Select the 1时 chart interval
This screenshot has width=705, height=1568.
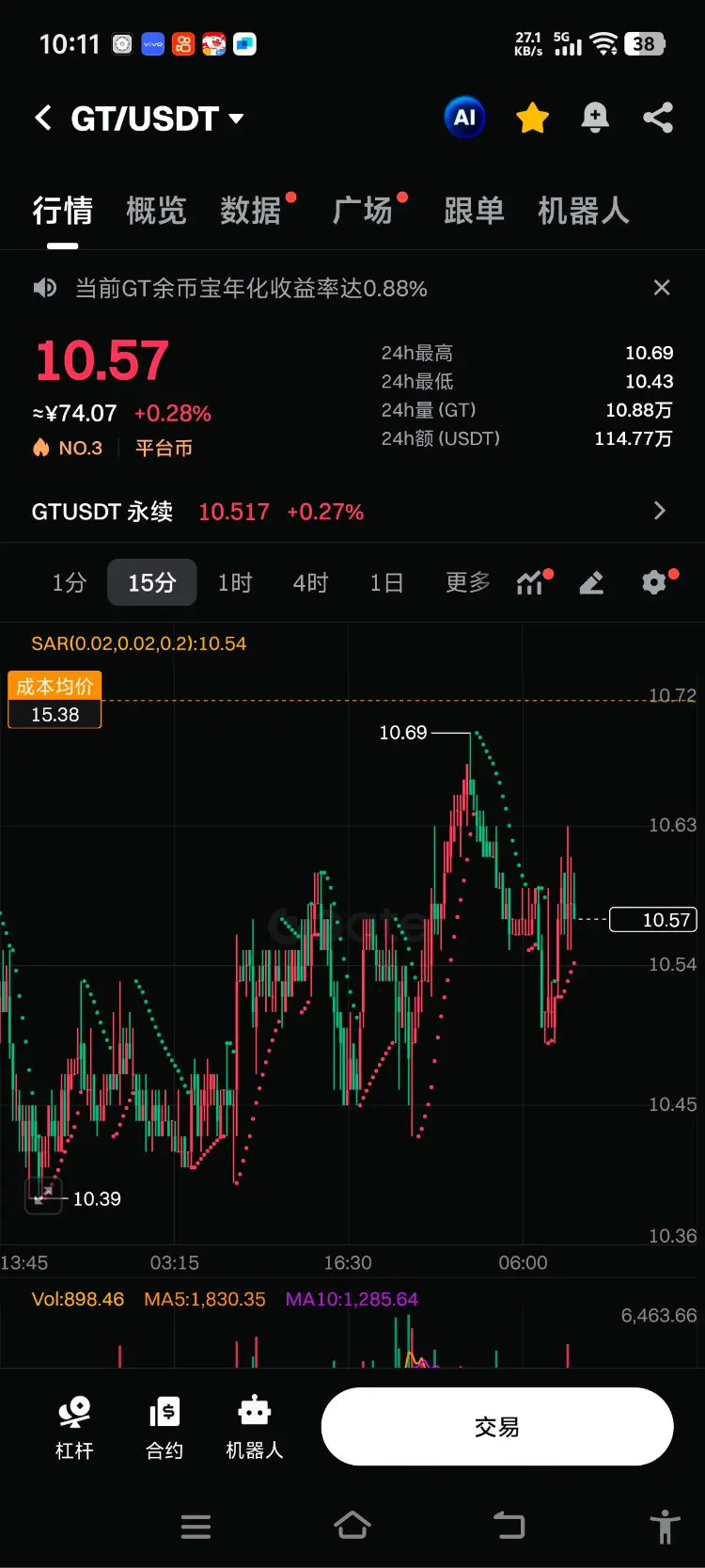[235, 583]
